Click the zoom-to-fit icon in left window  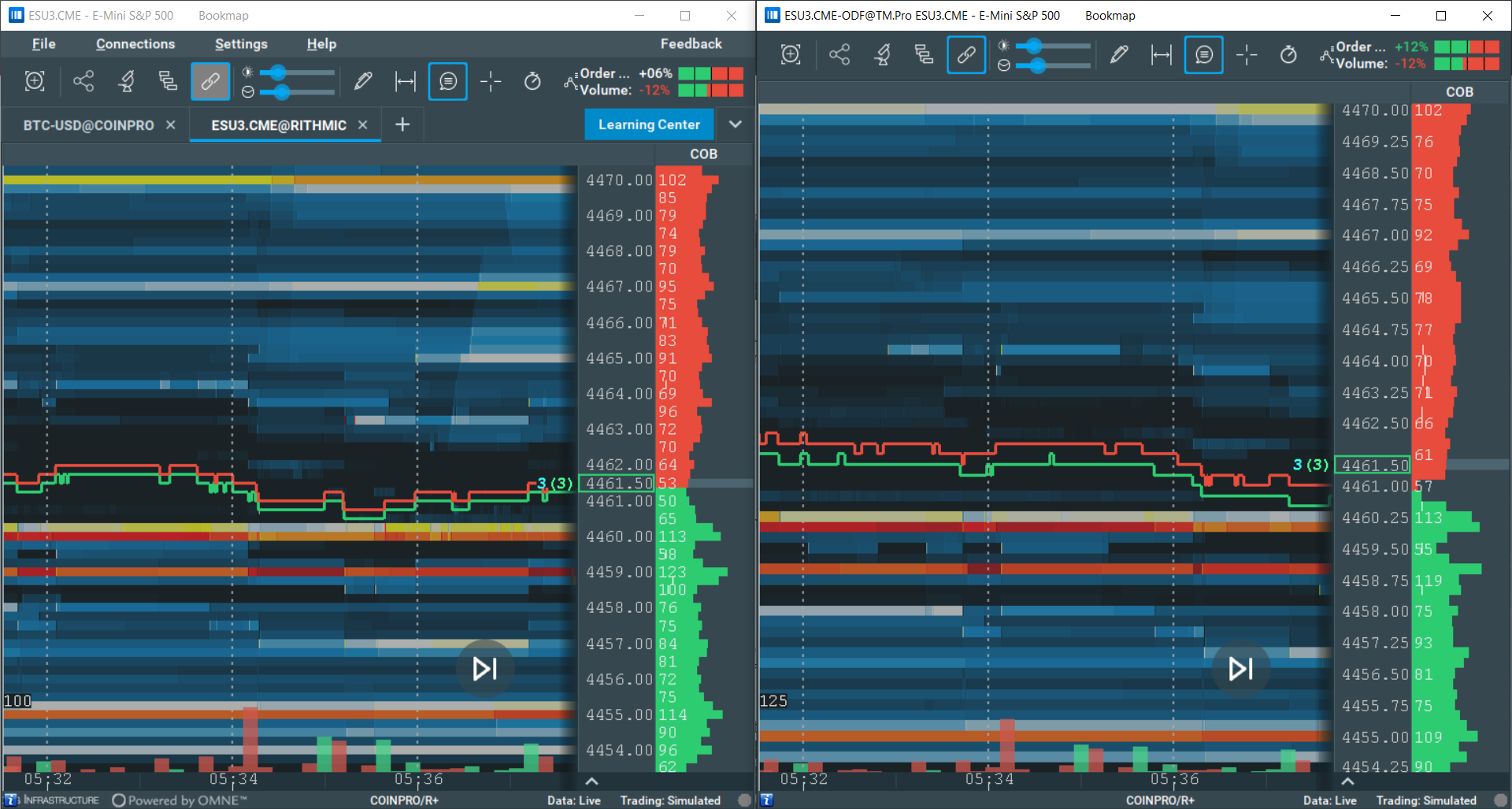click(35, 81)
